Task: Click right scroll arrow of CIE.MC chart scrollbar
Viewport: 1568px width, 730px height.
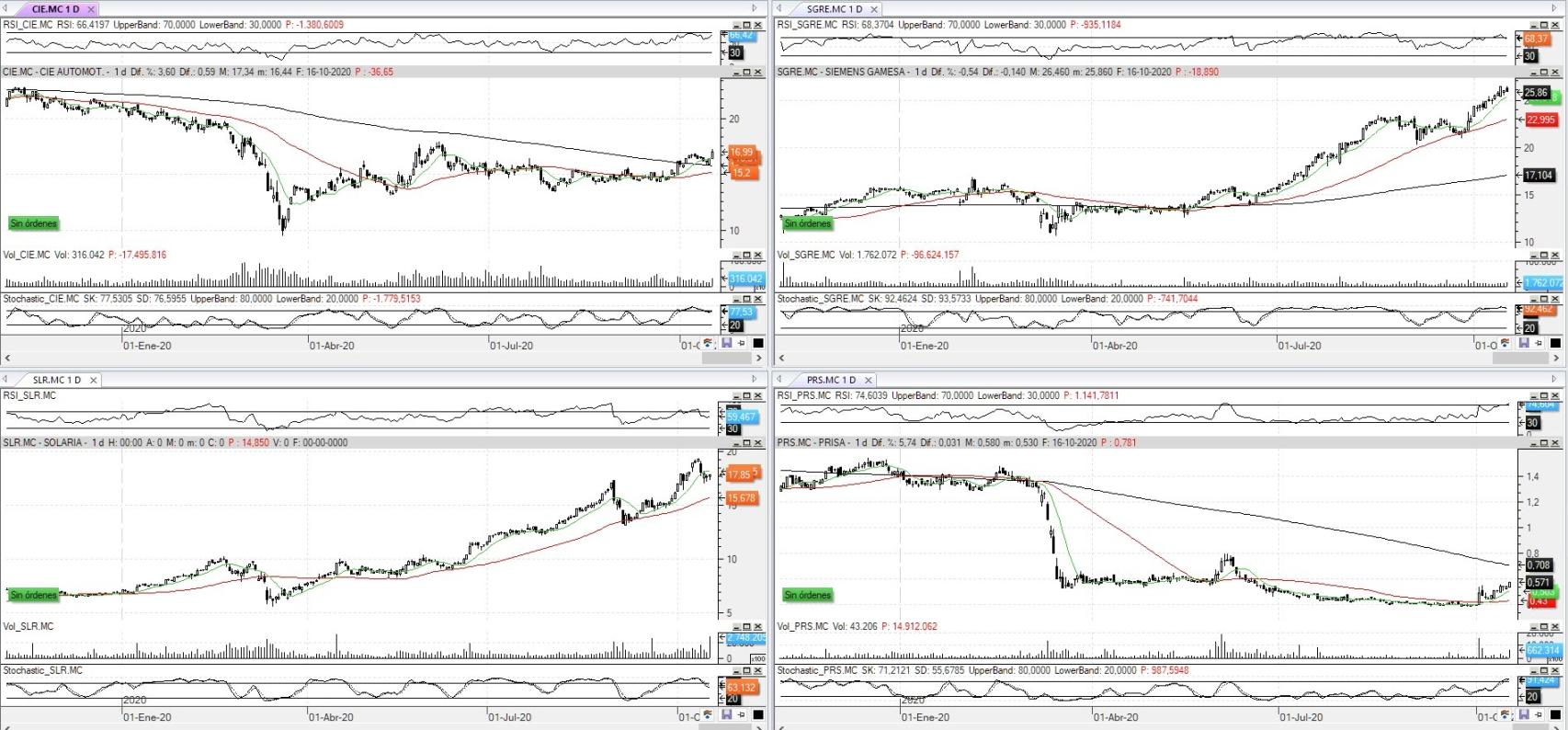Action: (759, 358)
